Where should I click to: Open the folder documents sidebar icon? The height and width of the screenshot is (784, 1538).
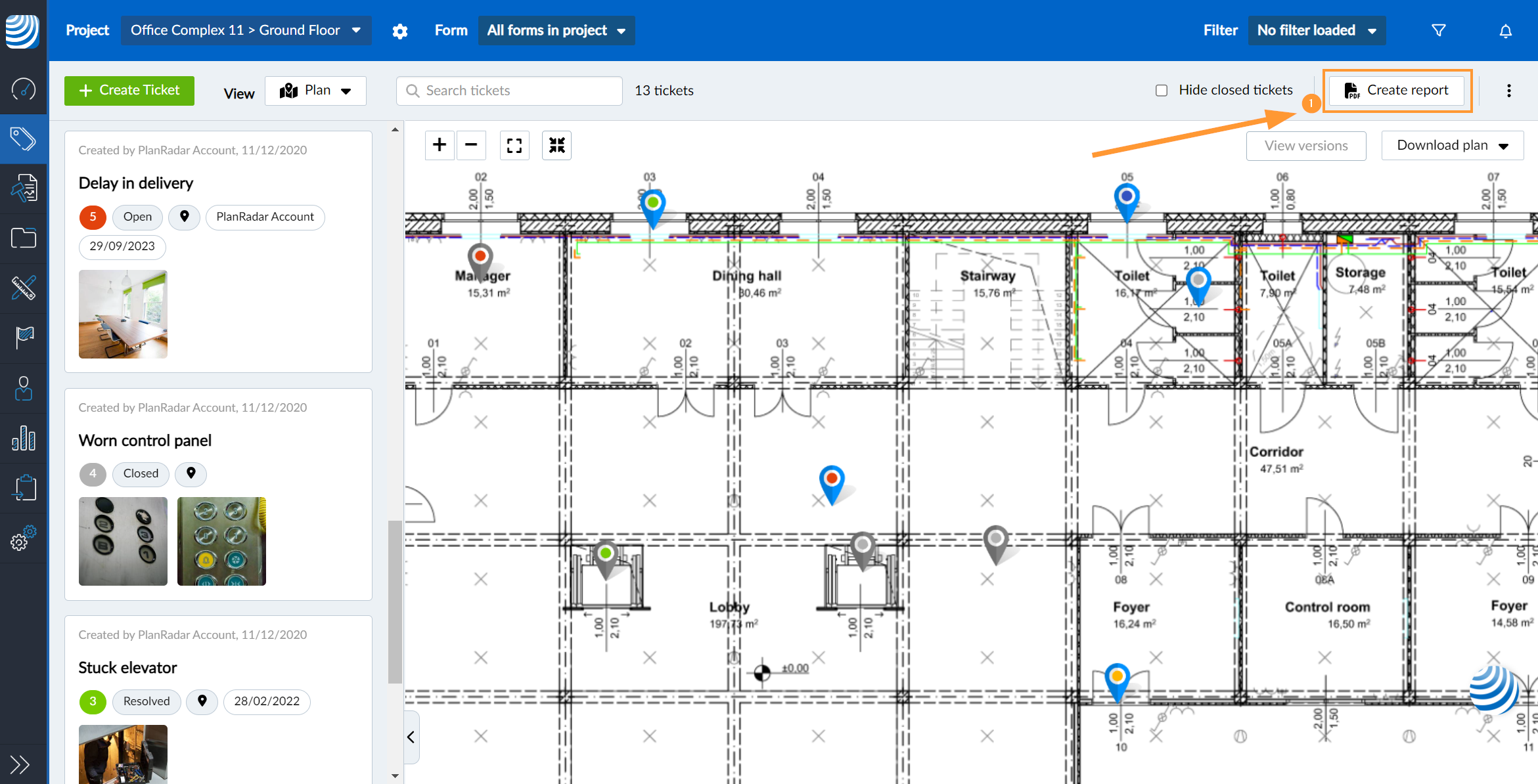click(24, 238)
